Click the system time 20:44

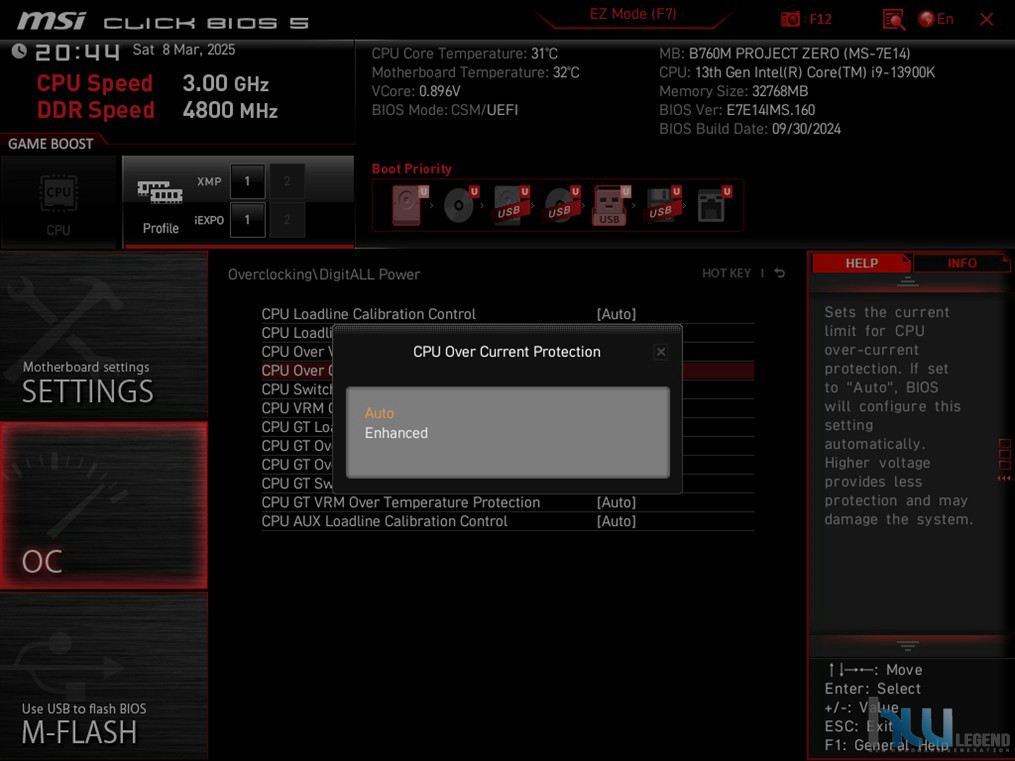click(77, 52)
